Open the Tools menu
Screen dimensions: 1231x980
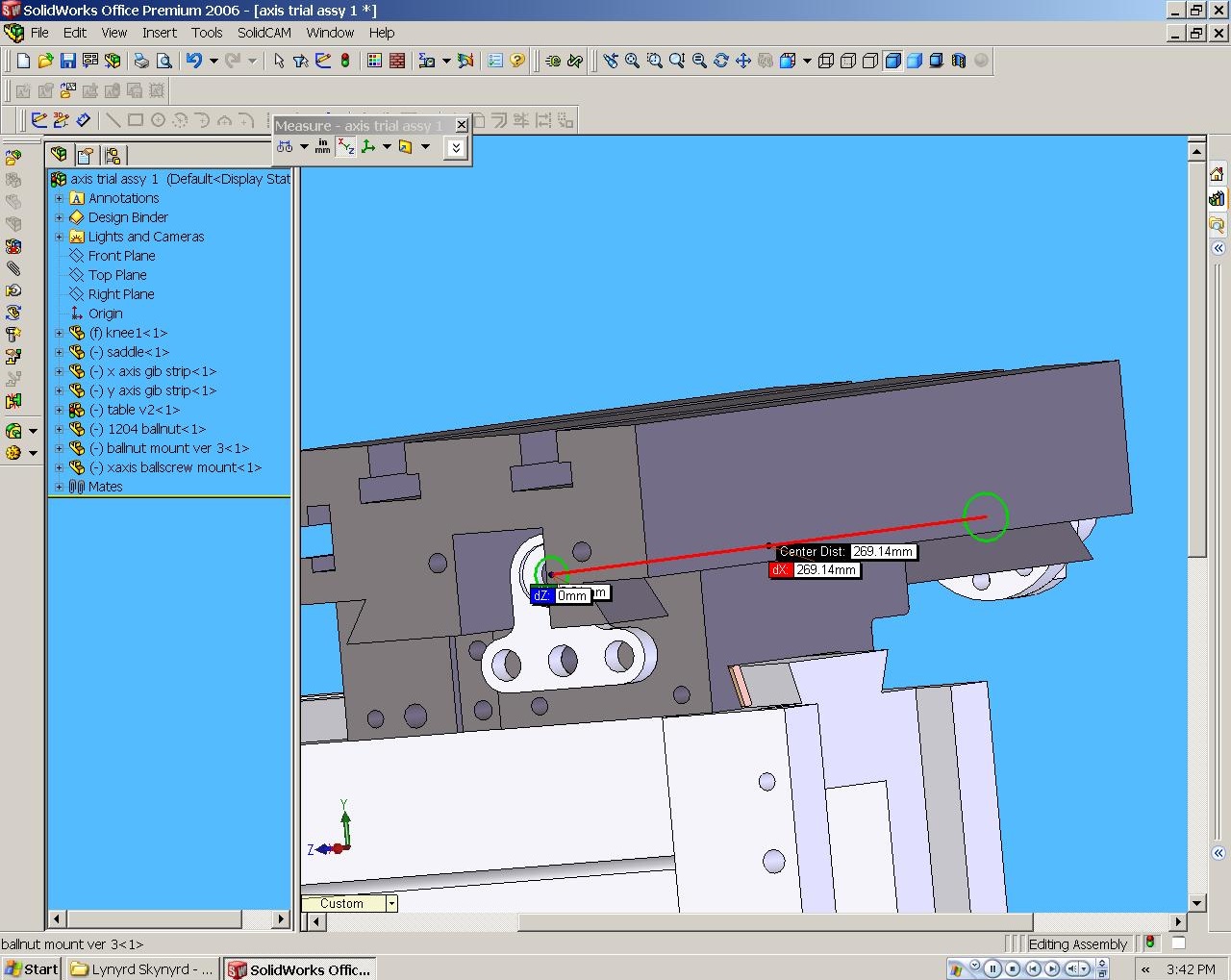[x=206, y=33]
